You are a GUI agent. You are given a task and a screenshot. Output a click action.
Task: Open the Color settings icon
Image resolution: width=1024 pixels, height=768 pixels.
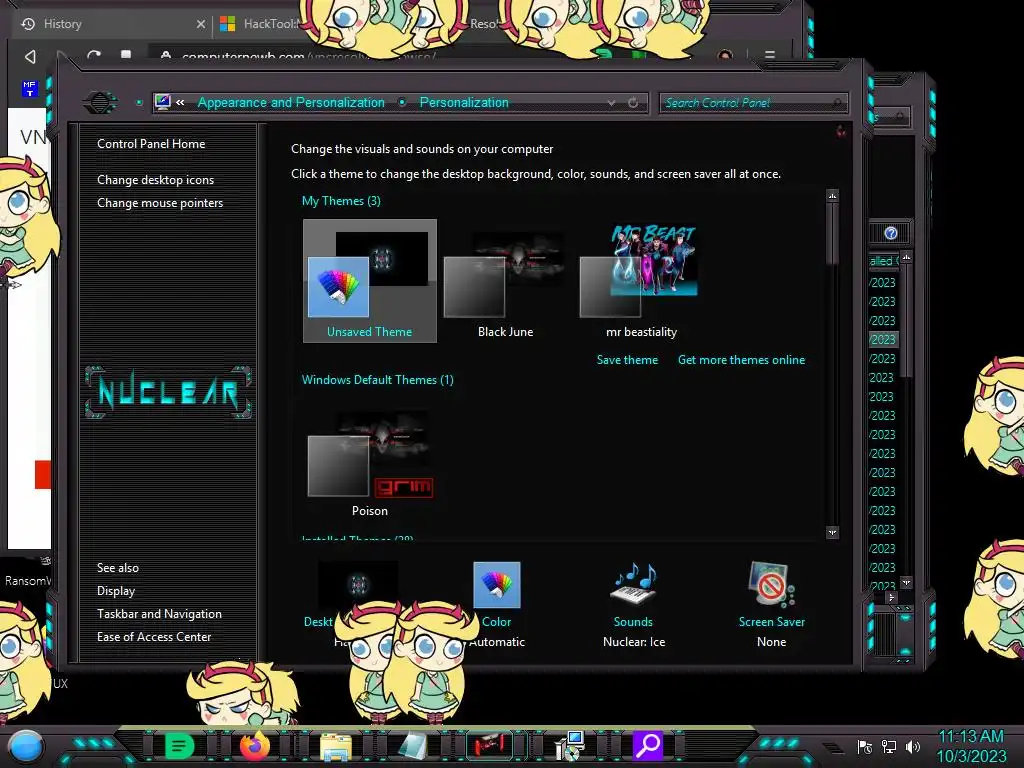(497, 584)
